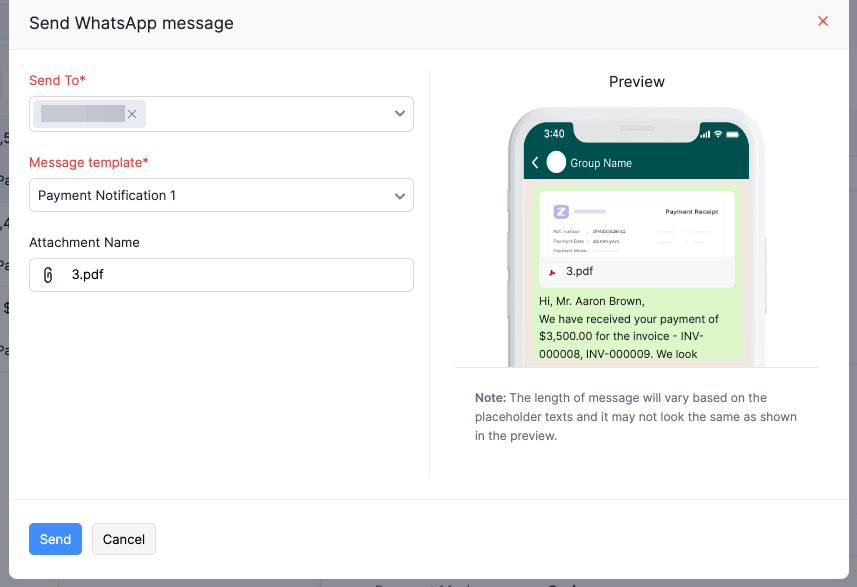
Task: Click the selected recipient chip in Send To
Action: coord(85,114)
